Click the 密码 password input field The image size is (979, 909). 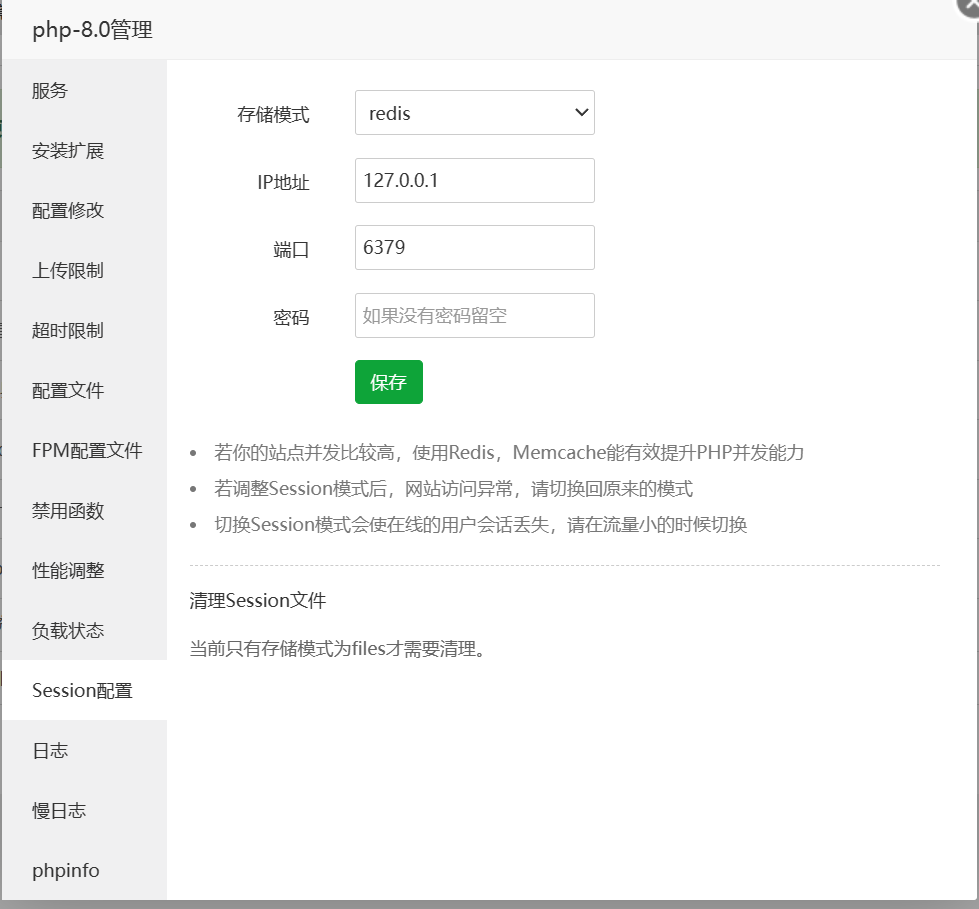click(x=474, y=314)
